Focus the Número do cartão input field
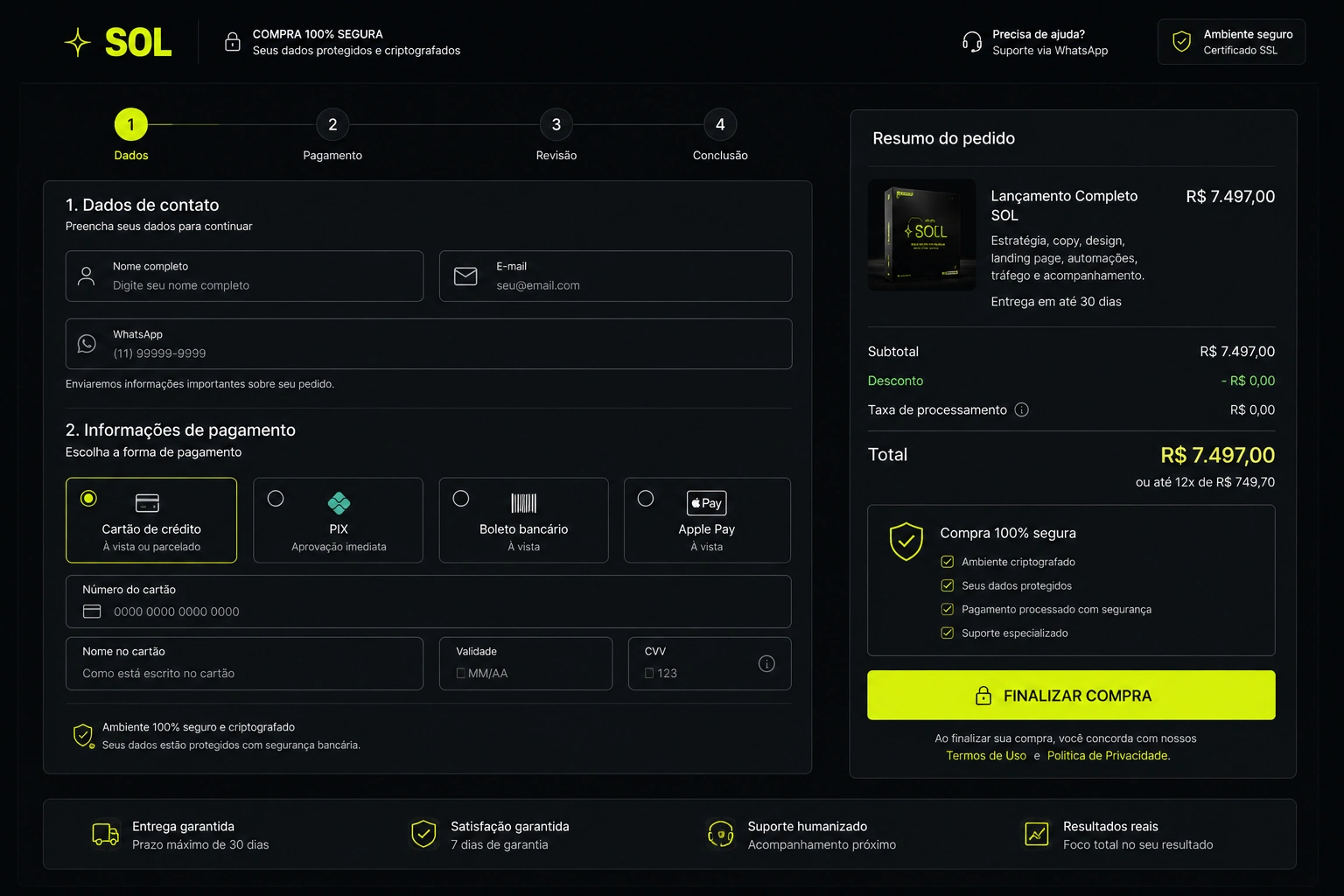 click(429, 602)
